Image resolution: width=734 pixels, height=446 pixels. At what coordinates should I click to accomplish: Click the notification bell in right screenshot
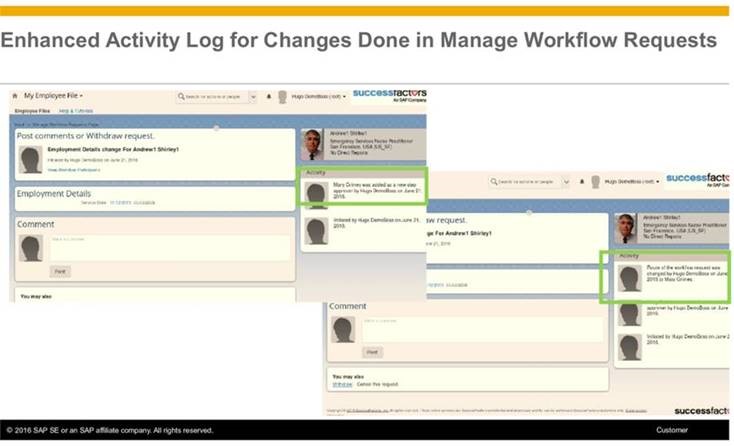pos(582,182)
